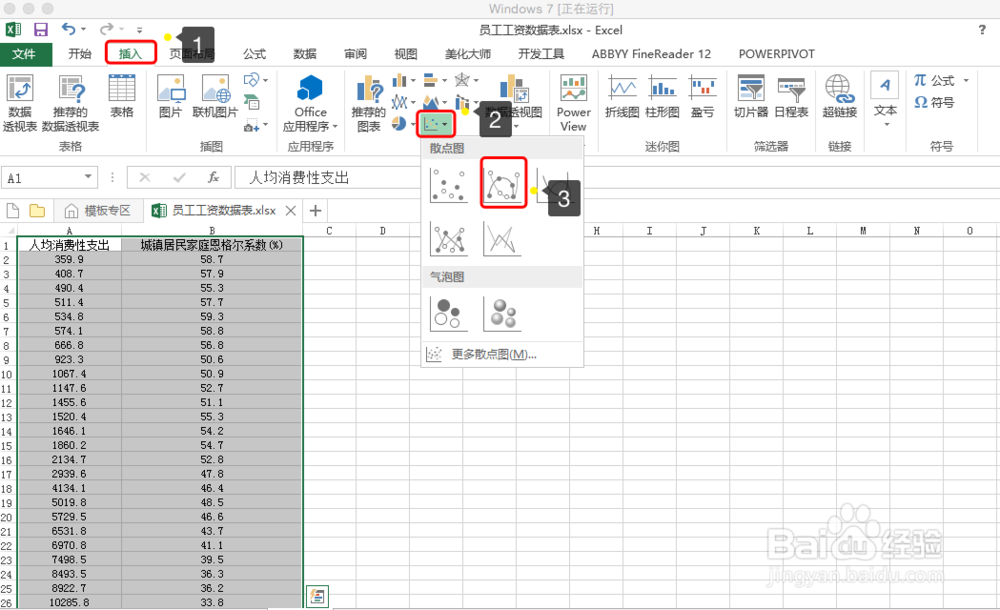The width and height of the screenshot is (1000, 610).
Task: Choose scatter with smooth lines and markers
Action: tap(503, 183)
